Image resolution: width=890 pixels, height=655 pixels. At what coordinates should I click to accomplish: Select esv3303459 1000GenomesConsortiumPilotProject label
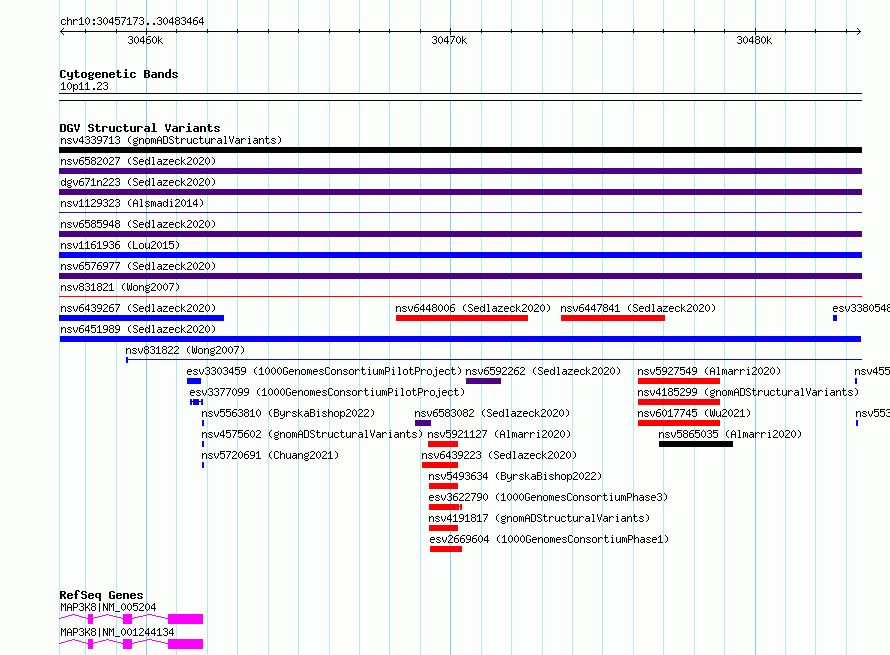click(x=324, y=371)
